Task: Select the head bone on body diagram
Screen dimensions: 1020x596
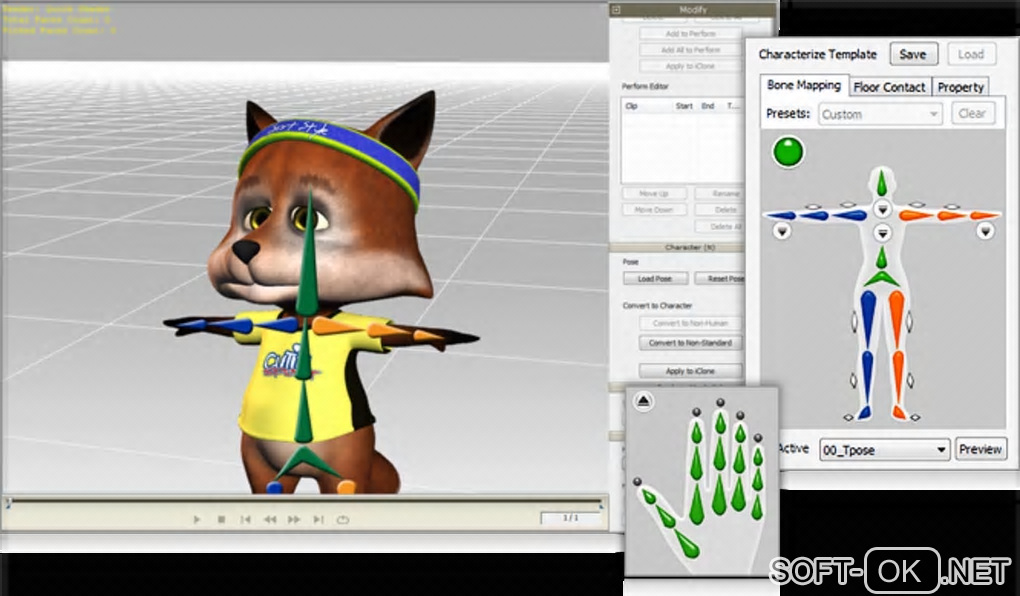Action: point(881,183)
